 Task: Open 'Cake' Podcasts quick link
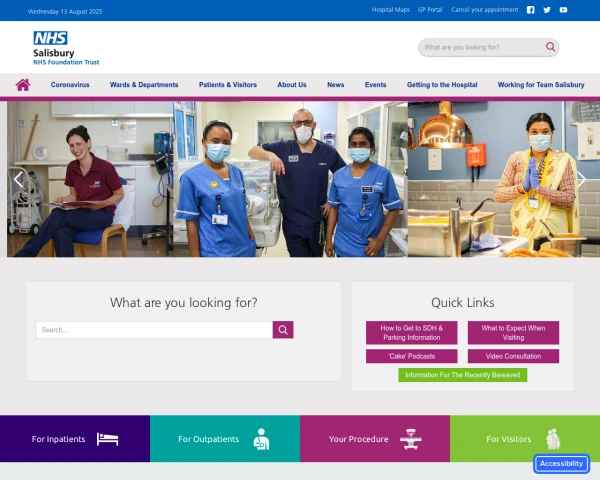click(x=412, y=356)
